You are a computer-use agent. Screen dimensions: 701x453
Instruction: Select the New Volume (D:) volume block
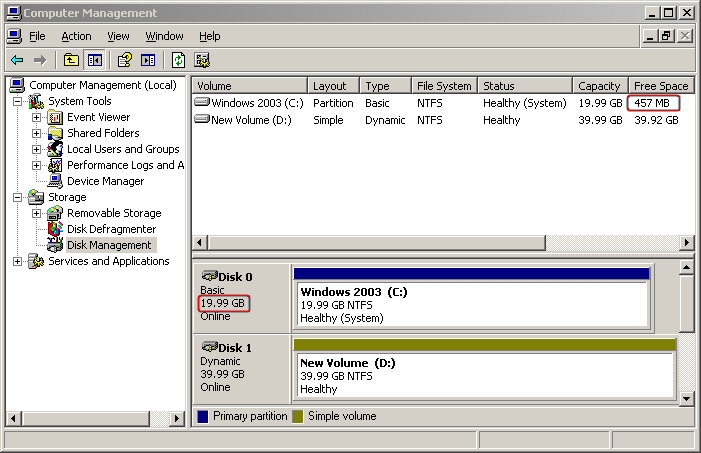(x=485, y=369)
